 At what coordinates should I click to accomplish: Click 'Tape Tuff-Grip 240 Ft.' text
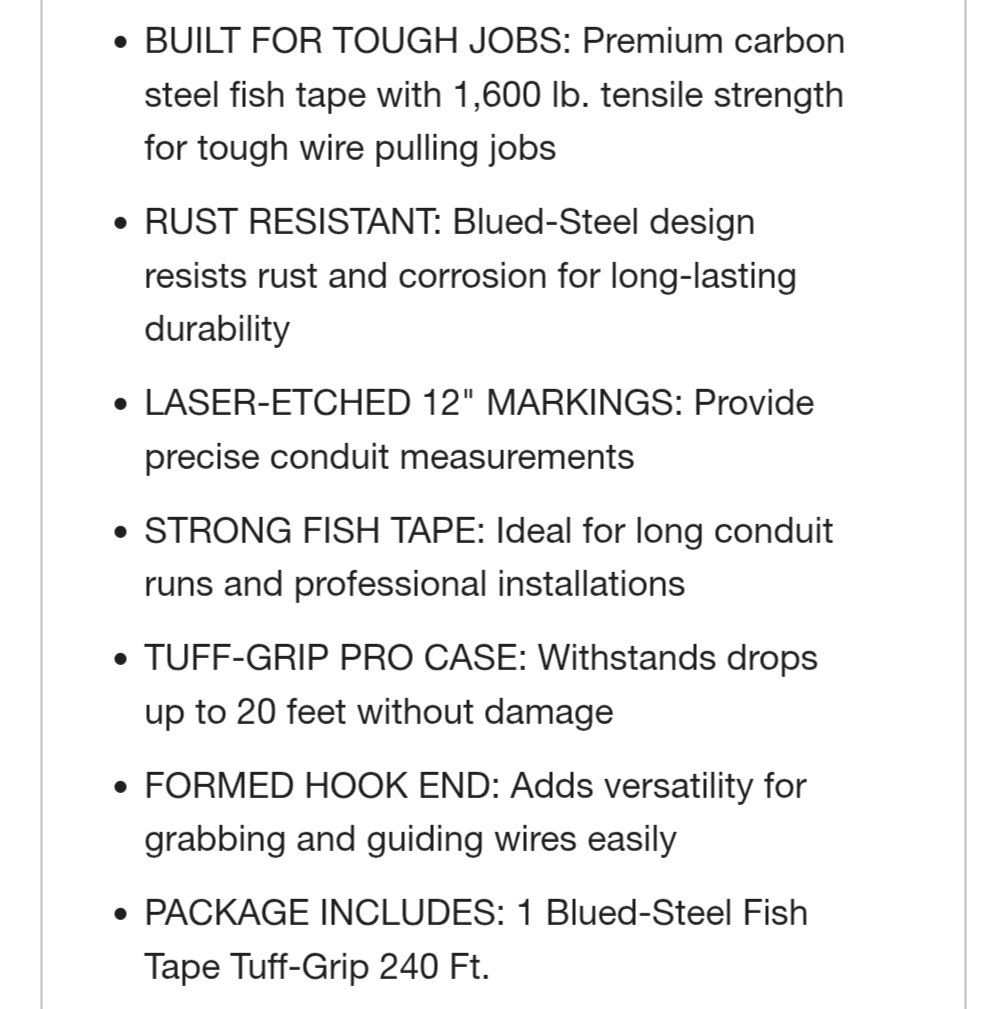pyautogui.click(x=317, y=967)
